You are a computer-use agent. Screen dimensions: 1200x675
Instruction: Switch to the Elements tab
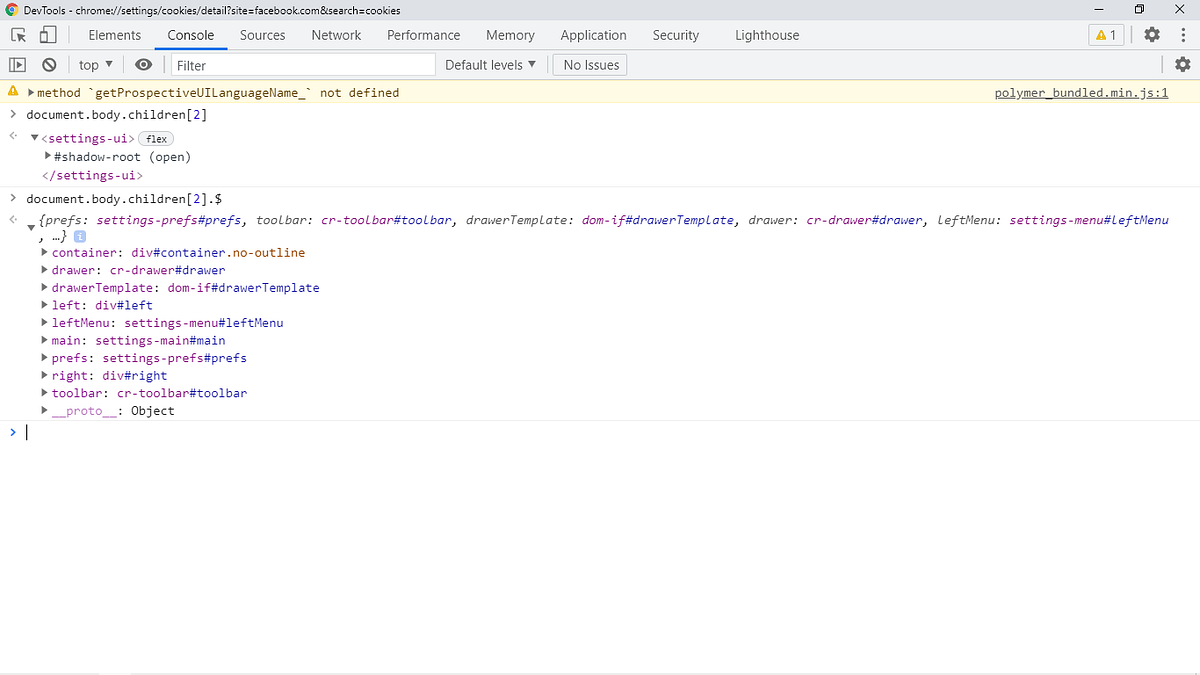pyautogui.click(x=114, y=35)
